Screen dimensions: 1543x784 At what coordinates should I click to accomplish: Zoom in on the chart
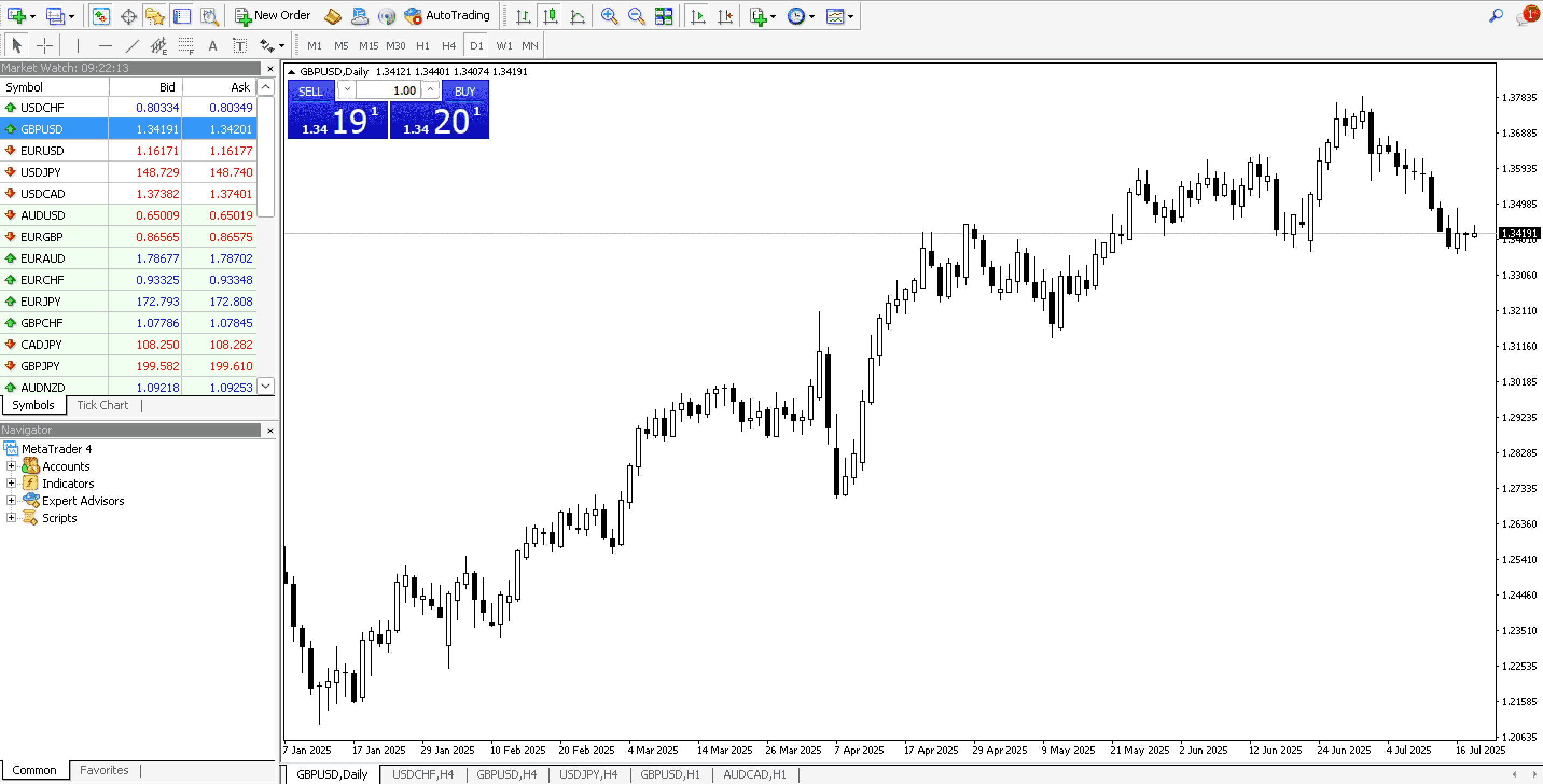coord(609,16)
